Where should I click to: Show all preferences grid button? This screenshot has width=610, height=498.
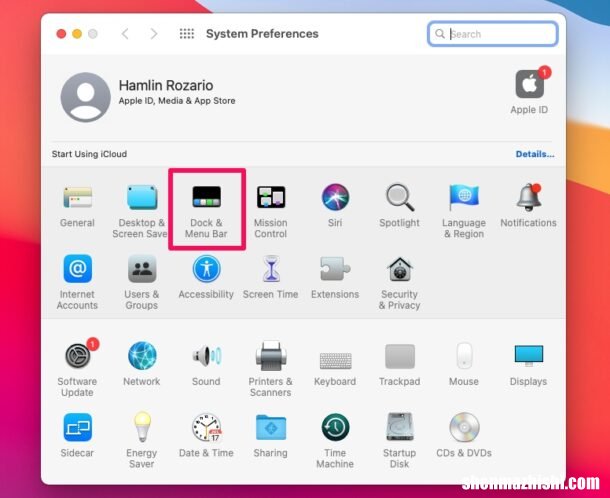[187, 34]
